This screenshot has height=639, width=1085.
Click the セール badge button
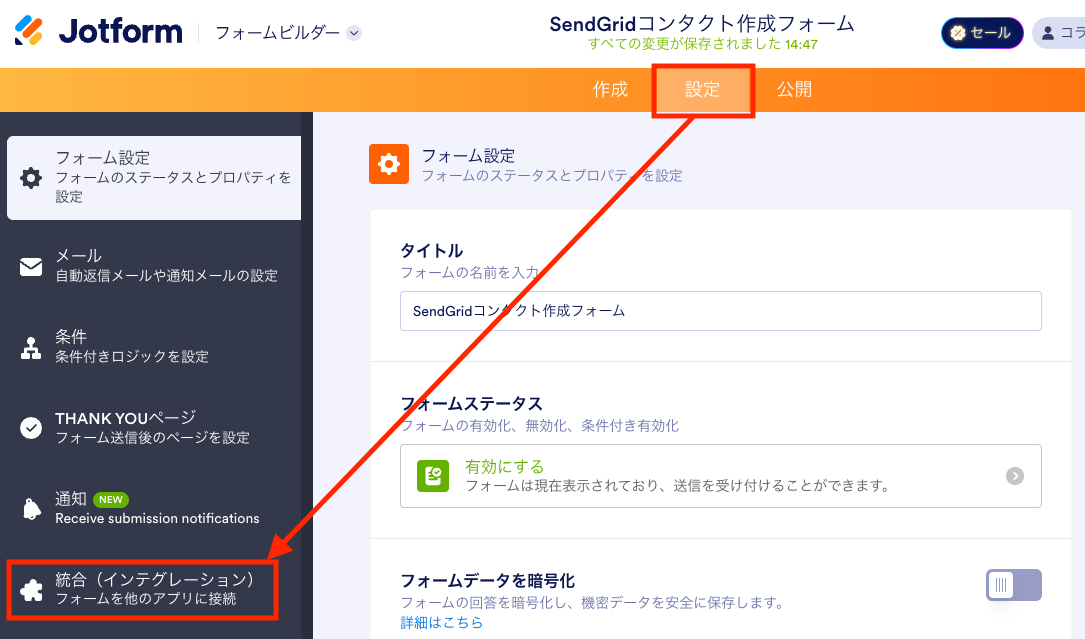click(x=982, y=33)
